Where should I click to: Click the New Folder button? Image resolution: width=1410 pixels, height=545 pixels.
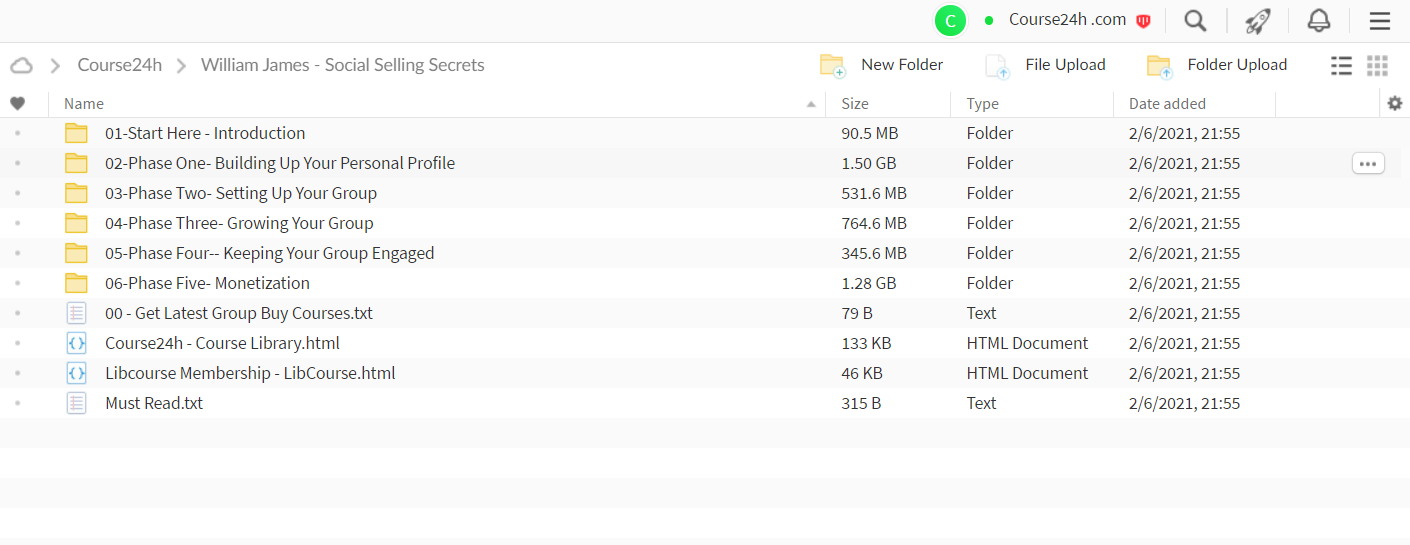pos(881,65)
